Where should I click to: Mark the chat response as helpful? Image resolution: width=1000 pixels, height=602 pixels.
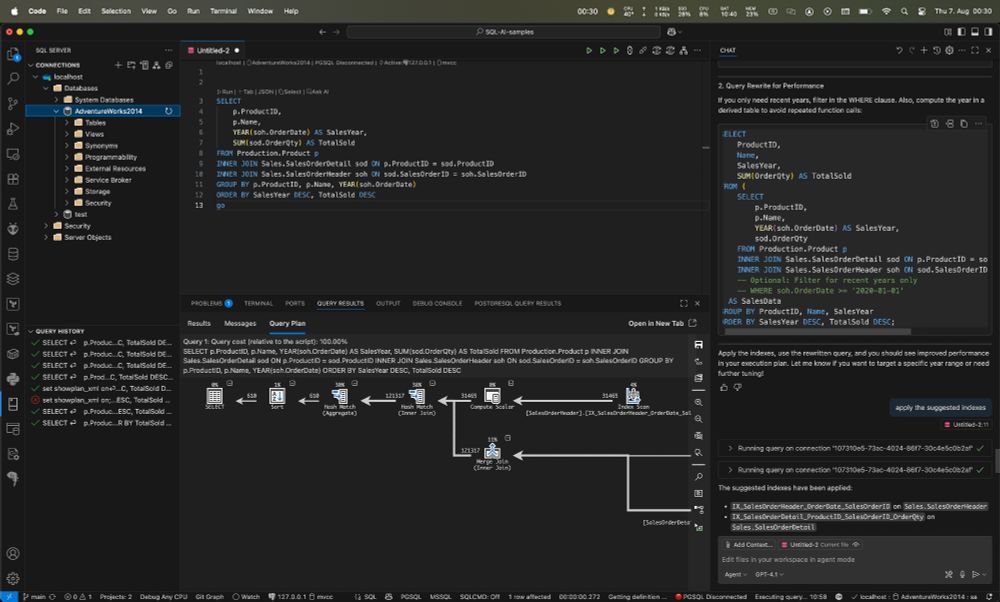pyautogui.click(x=723, y=387)
